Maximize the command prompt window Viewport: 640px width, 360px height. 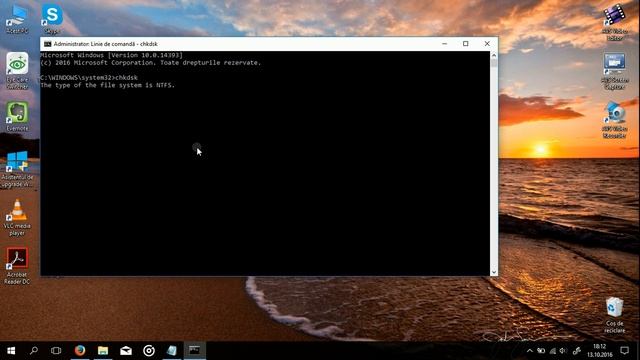tap(466, 44)
